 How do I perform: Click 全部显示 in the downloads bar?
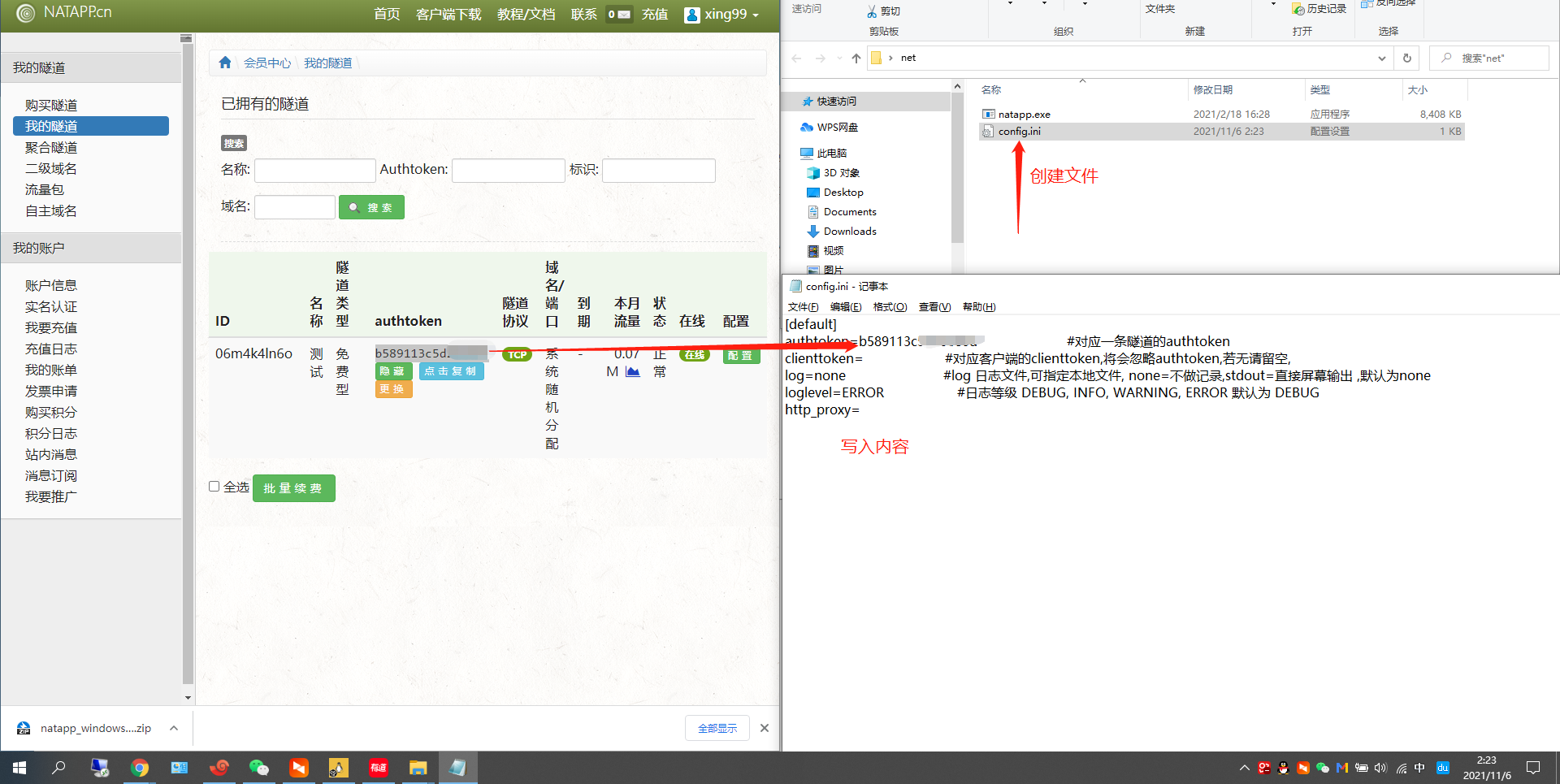coord(717,728)
